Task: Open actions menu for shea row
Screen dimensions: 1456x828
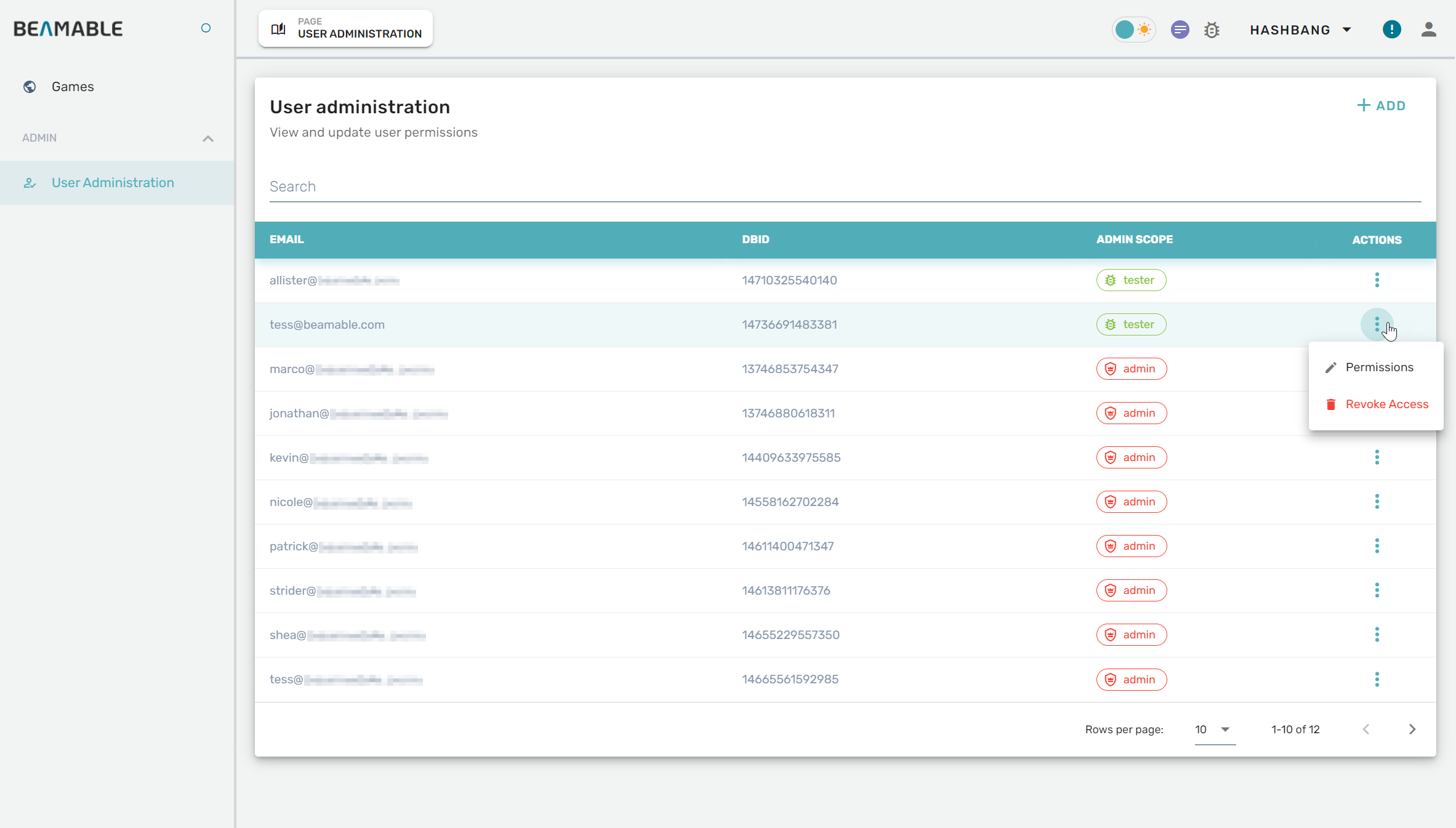Action: click(x=1377, y=635)
